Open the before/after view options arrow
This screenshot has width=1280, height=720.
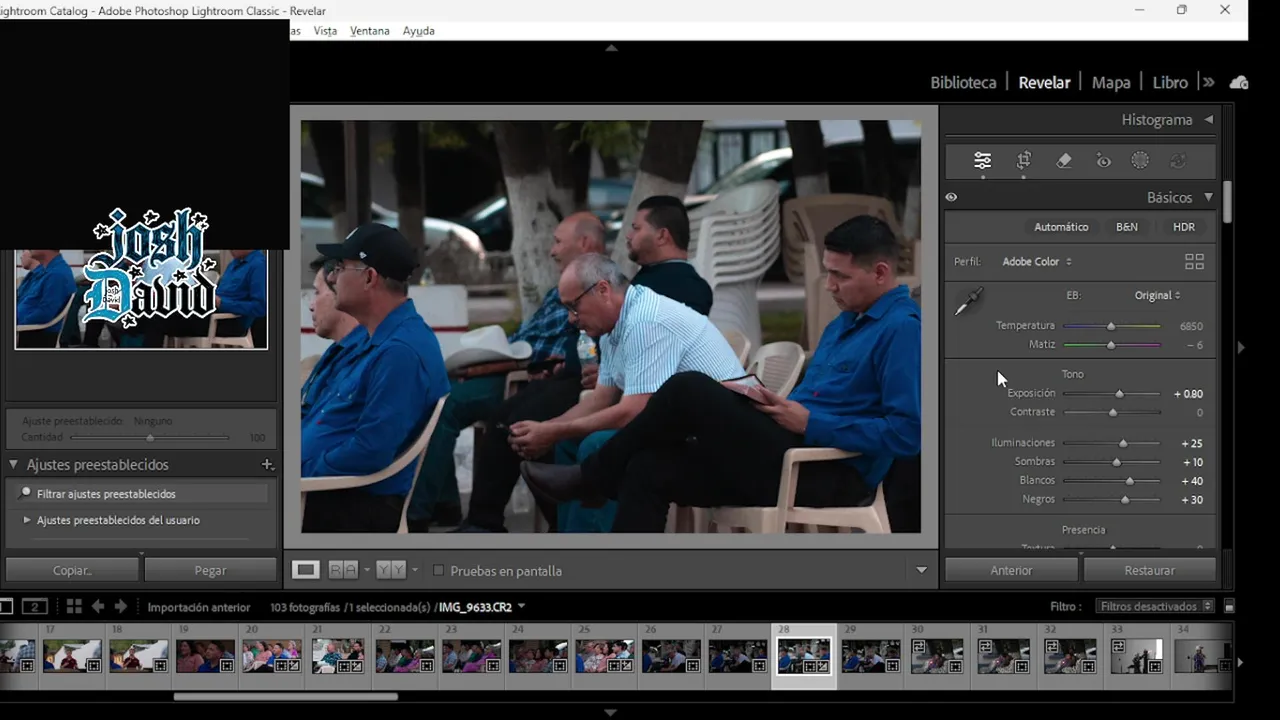[x=366, y=570]
